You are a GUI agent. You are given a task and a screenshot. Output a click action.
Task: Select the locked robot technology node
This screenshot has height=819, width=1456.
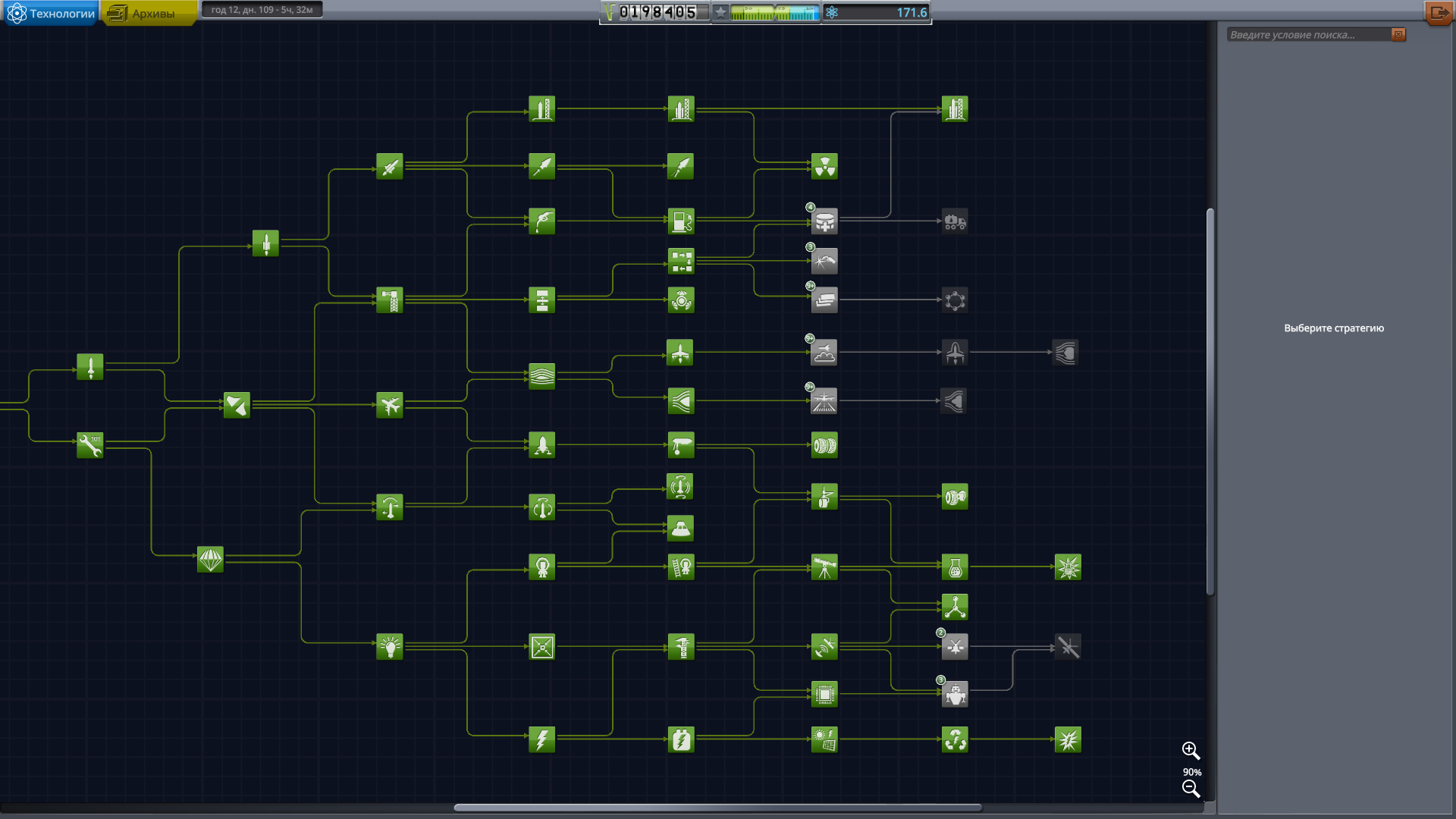pyautogui.click(x=955, y=694)
